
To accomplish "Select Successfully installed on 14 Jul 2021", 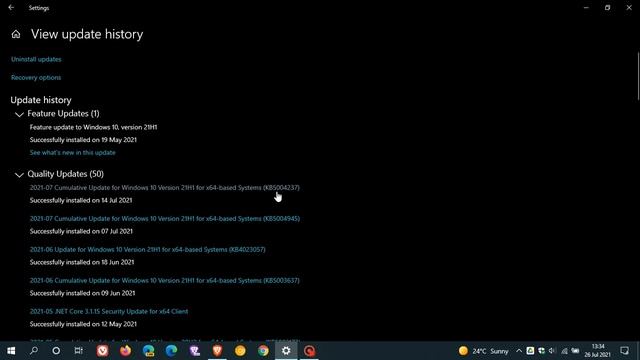I will tap(81, 200).
